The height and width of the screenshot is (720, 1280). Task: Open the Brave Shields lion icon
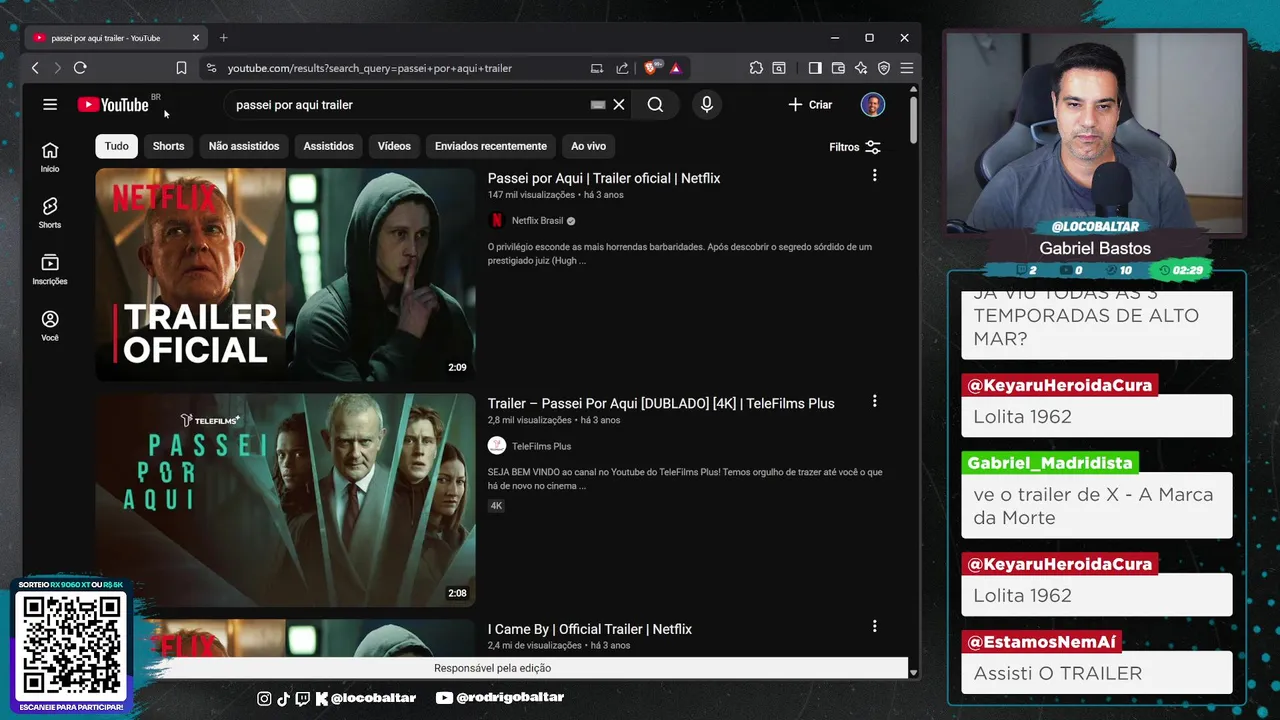652,68
